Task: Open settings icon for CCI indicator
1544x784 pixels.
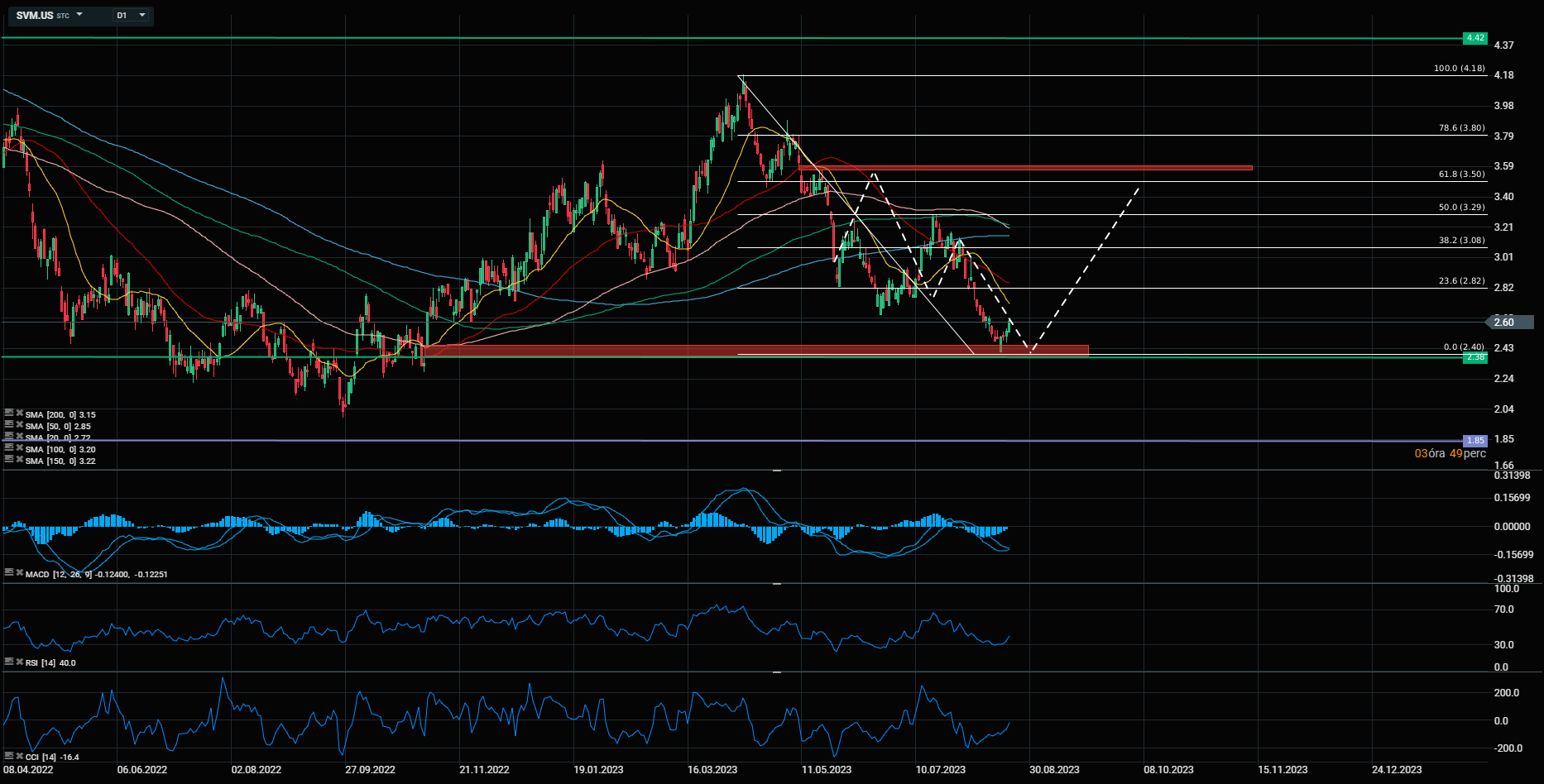Action: (x=9, y=756)
